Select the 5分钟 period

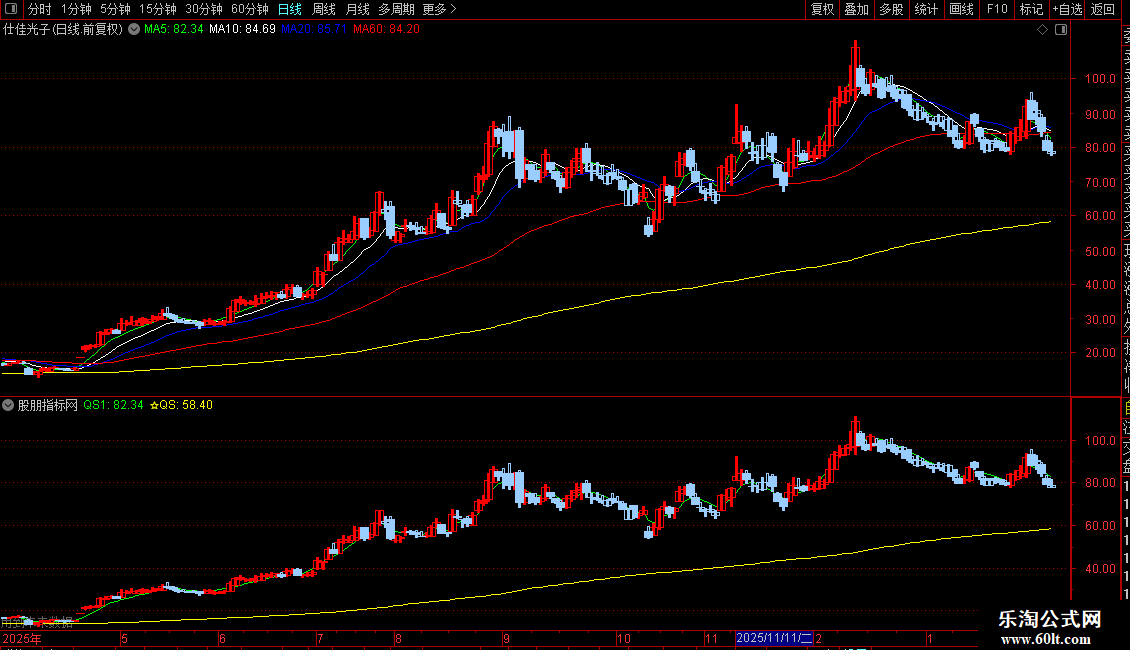(x=115, y=9)
